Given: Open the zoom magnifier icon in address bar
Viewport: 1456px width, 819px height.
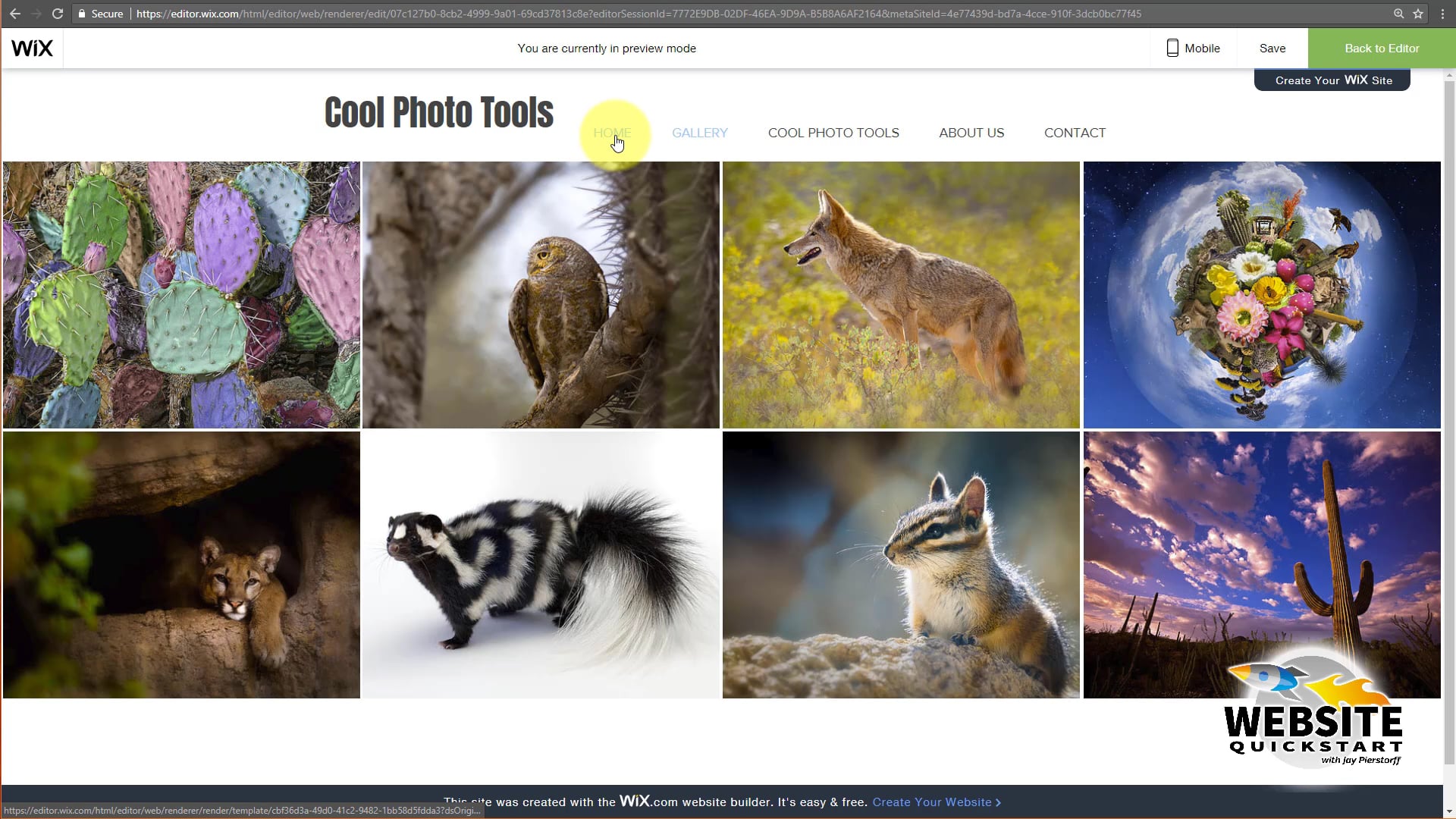Looking at the screenshot, I should pos(1398,14).
